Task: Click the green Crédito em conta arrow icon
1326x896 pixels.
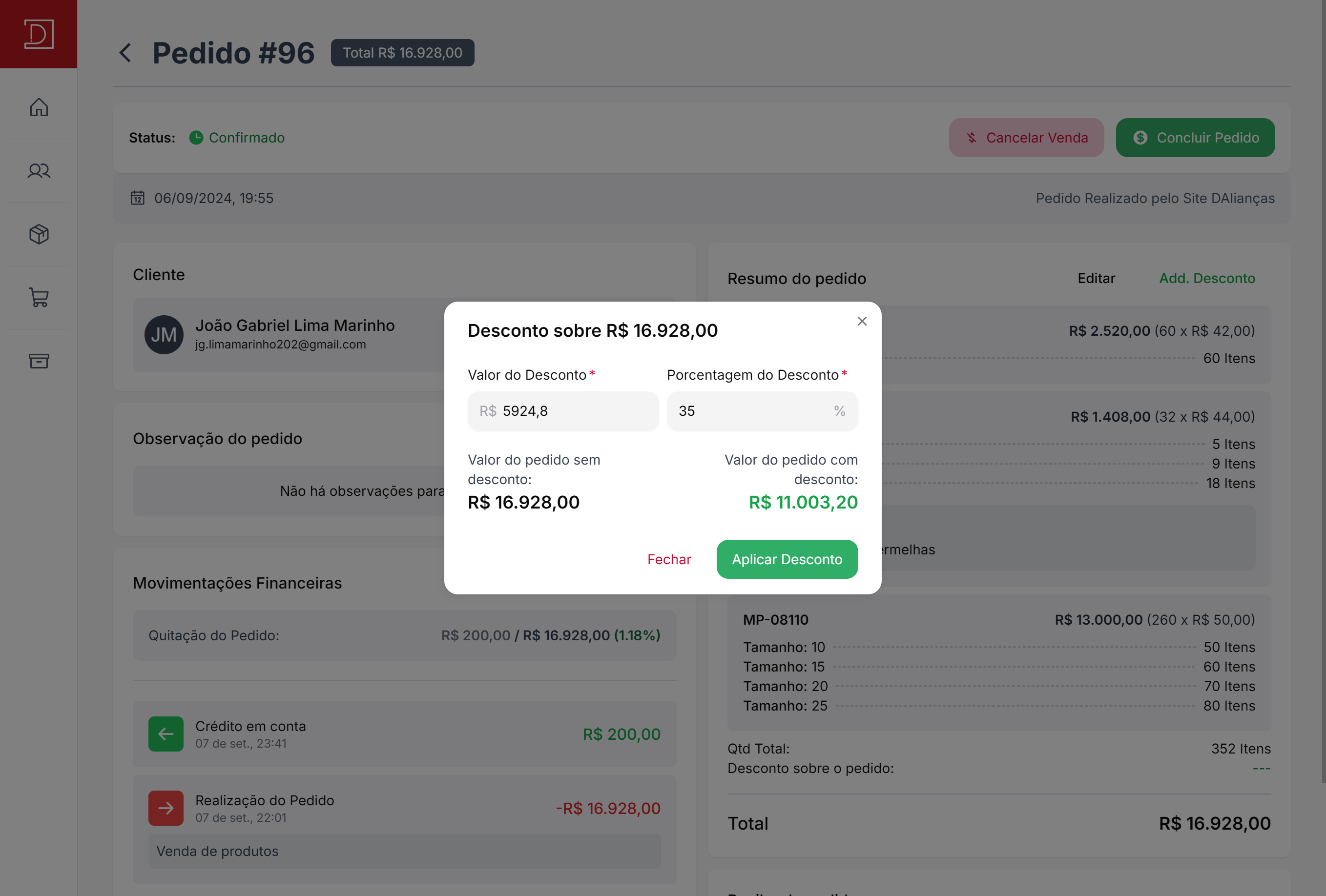Action: tap(166, 734)
